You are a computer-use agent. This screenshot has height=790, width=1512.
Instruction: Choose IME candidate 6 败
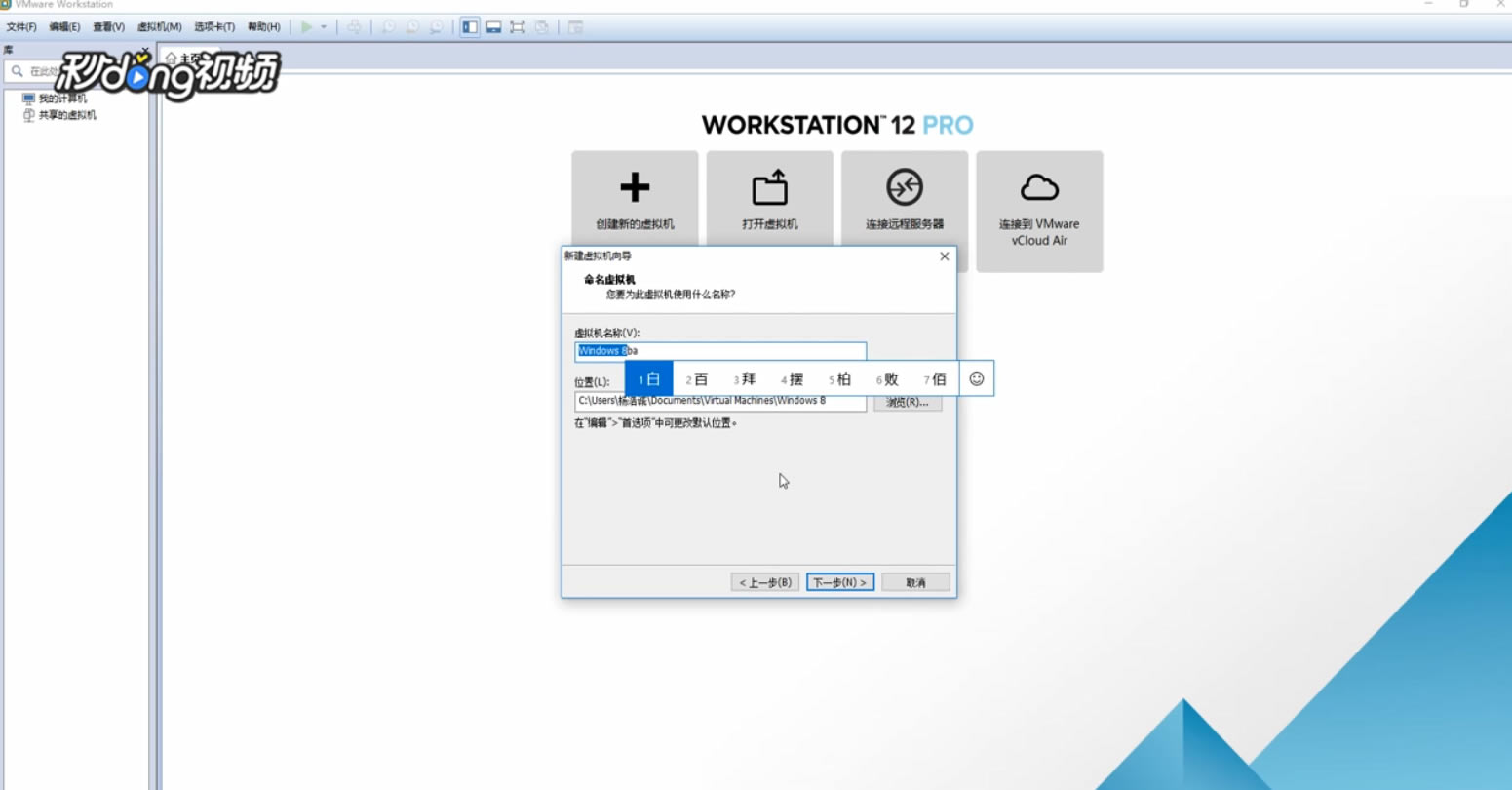coord(887,378)
